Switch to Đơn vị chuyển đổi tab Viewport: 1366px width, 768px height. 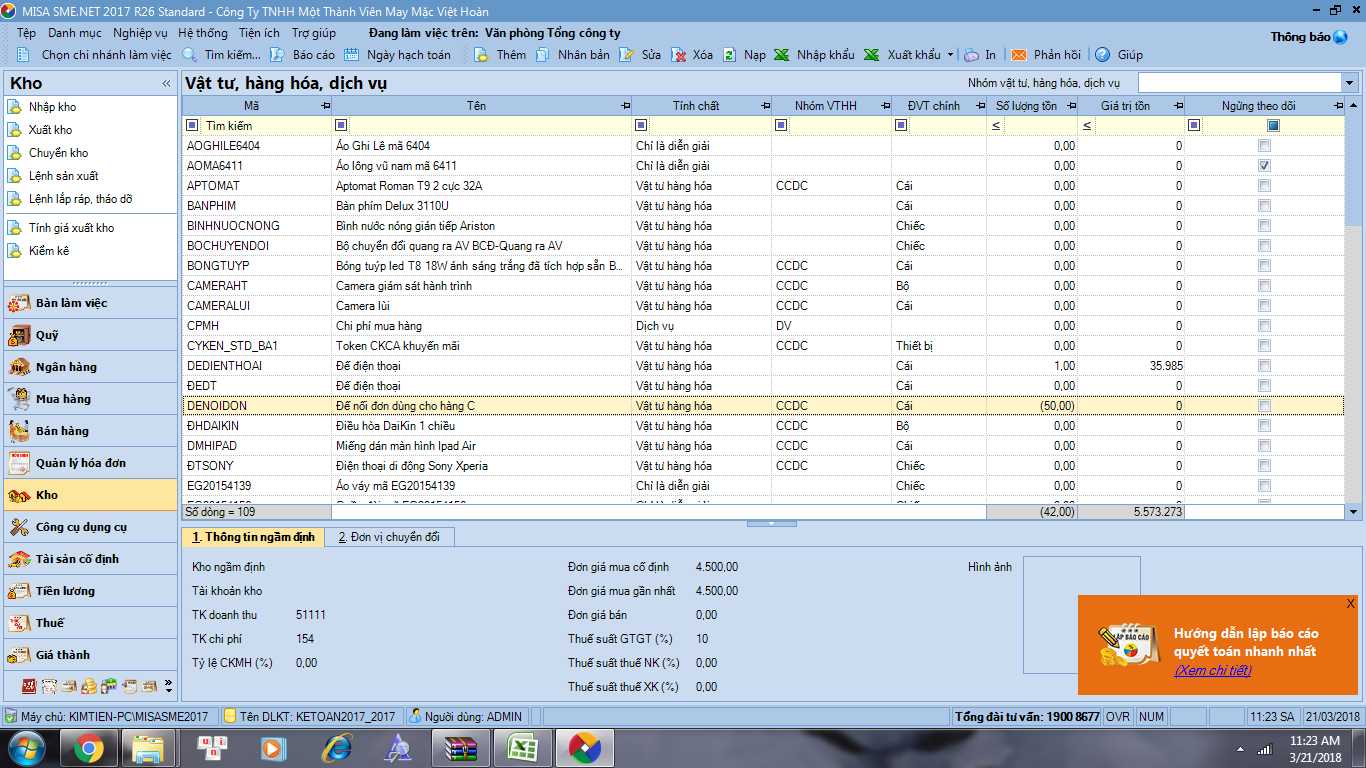tap(389, 537)
